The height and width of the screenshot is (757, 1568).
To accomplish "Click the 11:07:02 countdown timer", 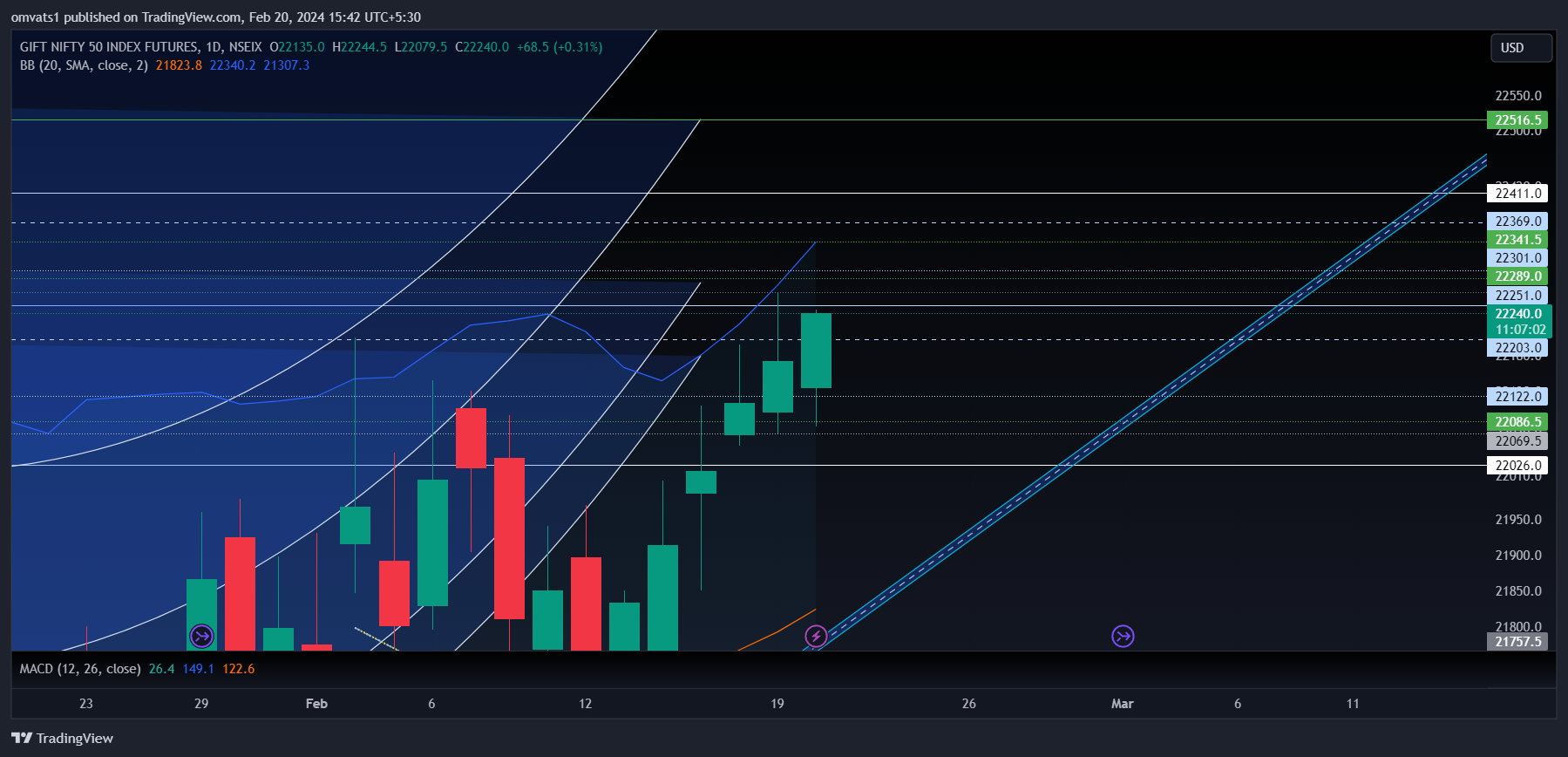I will click(1520, 330).
